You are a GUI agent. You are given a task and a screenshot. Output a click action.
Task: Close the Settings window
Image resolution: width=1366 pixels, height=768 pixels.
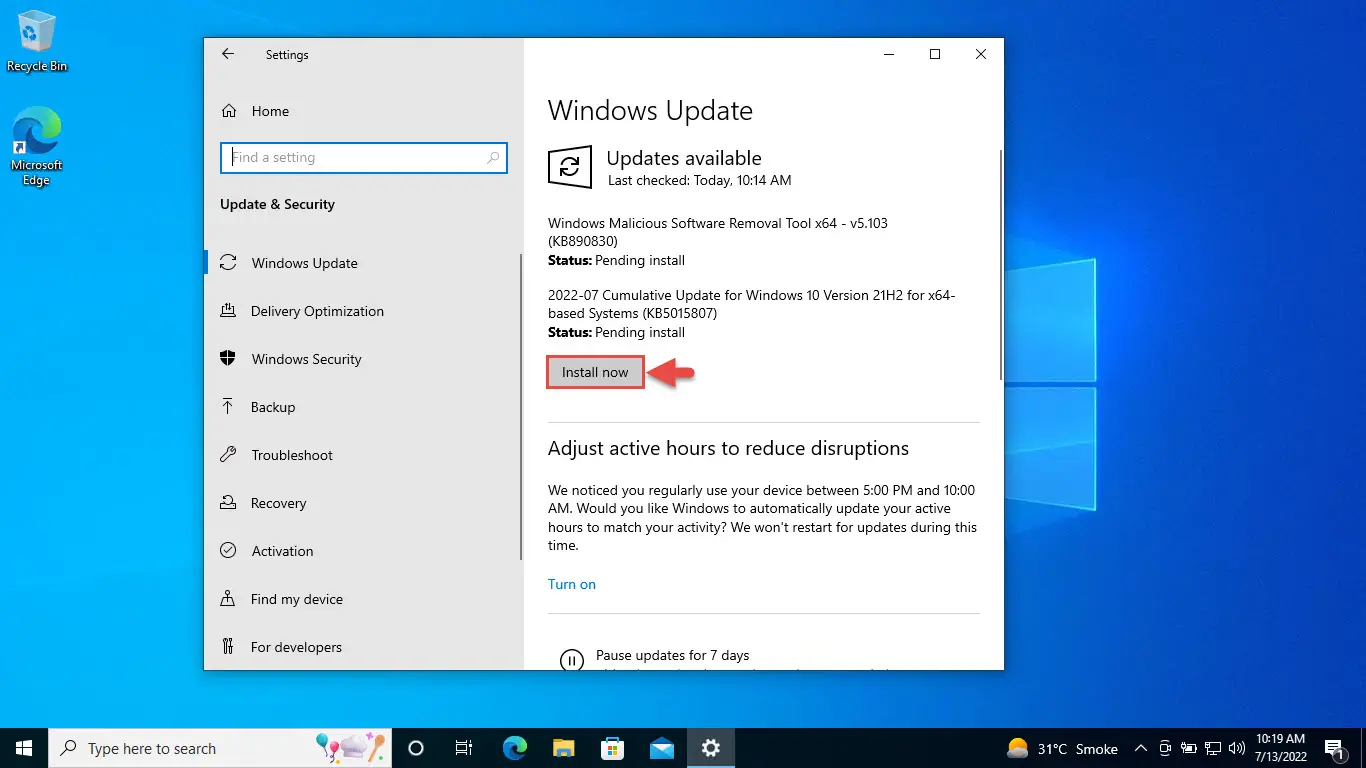pyautogui.click(x=981, y=54)
